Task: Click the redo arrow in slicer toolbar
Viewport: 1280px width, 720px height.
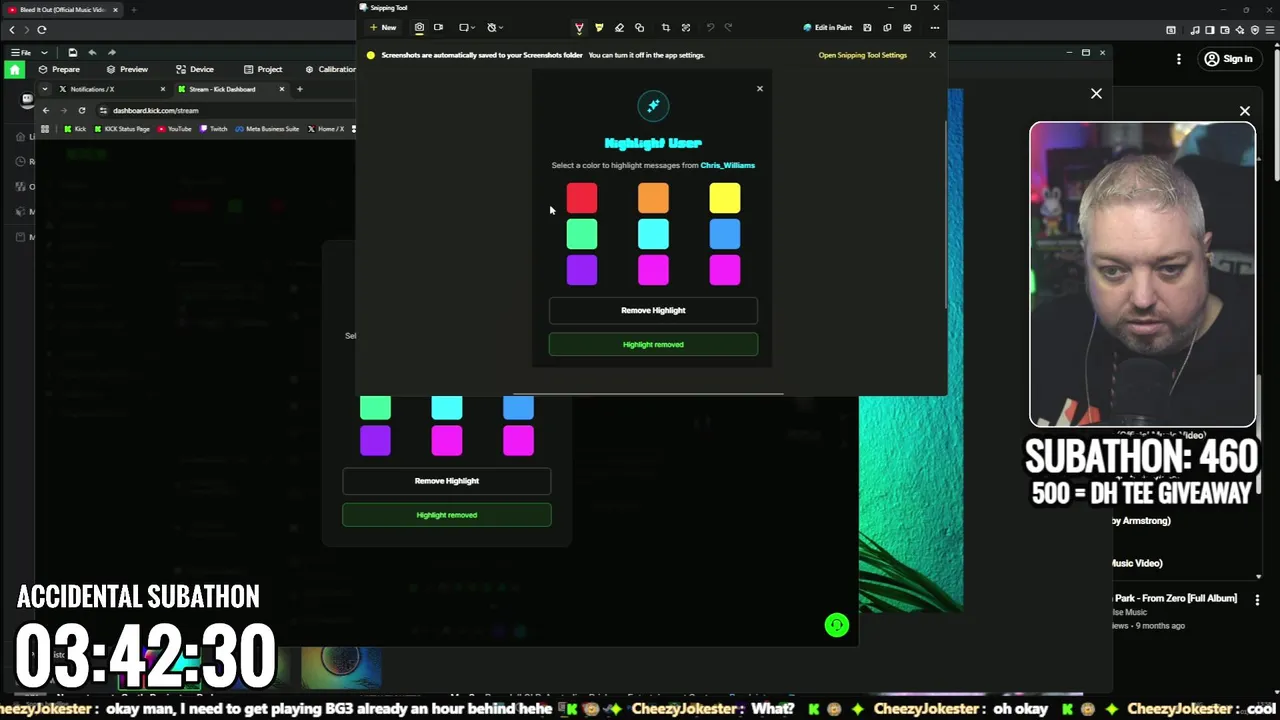Action: [111, 52]
